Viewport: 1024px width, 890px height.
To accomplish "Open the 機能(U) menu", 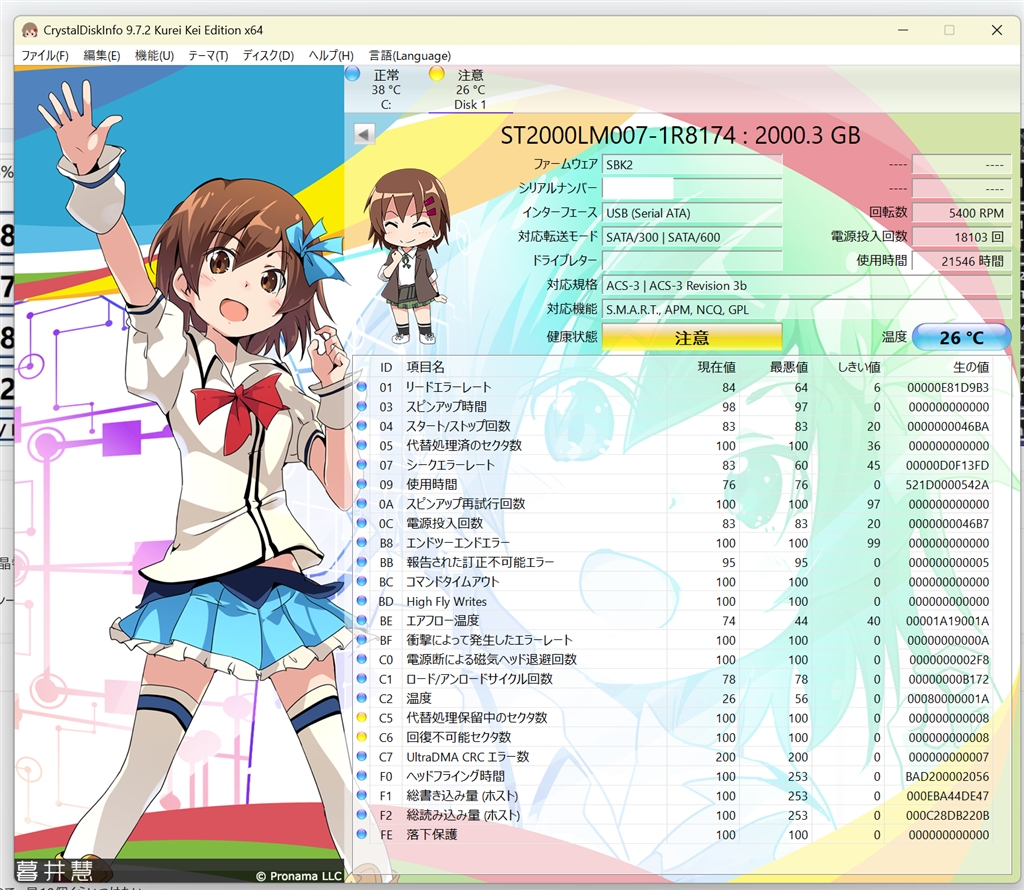I will [x=154, y=56].
